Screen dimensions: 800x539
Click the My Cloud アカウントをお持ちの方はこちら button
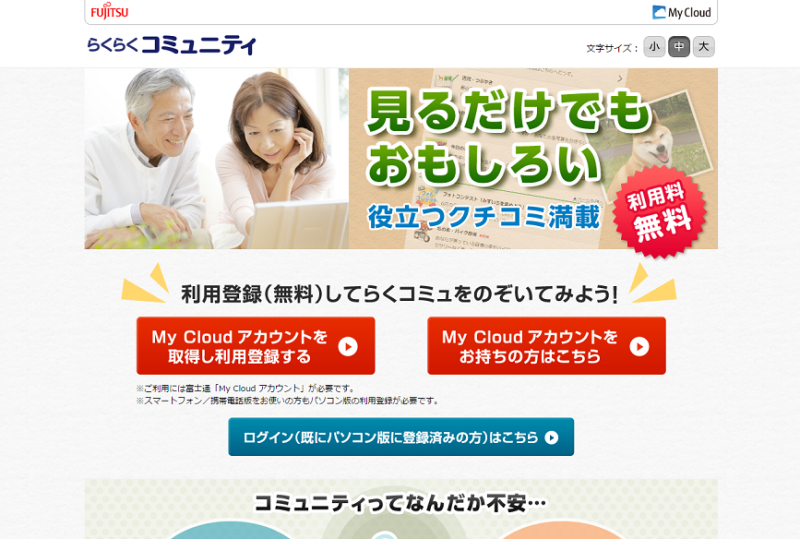click(546, 346)
